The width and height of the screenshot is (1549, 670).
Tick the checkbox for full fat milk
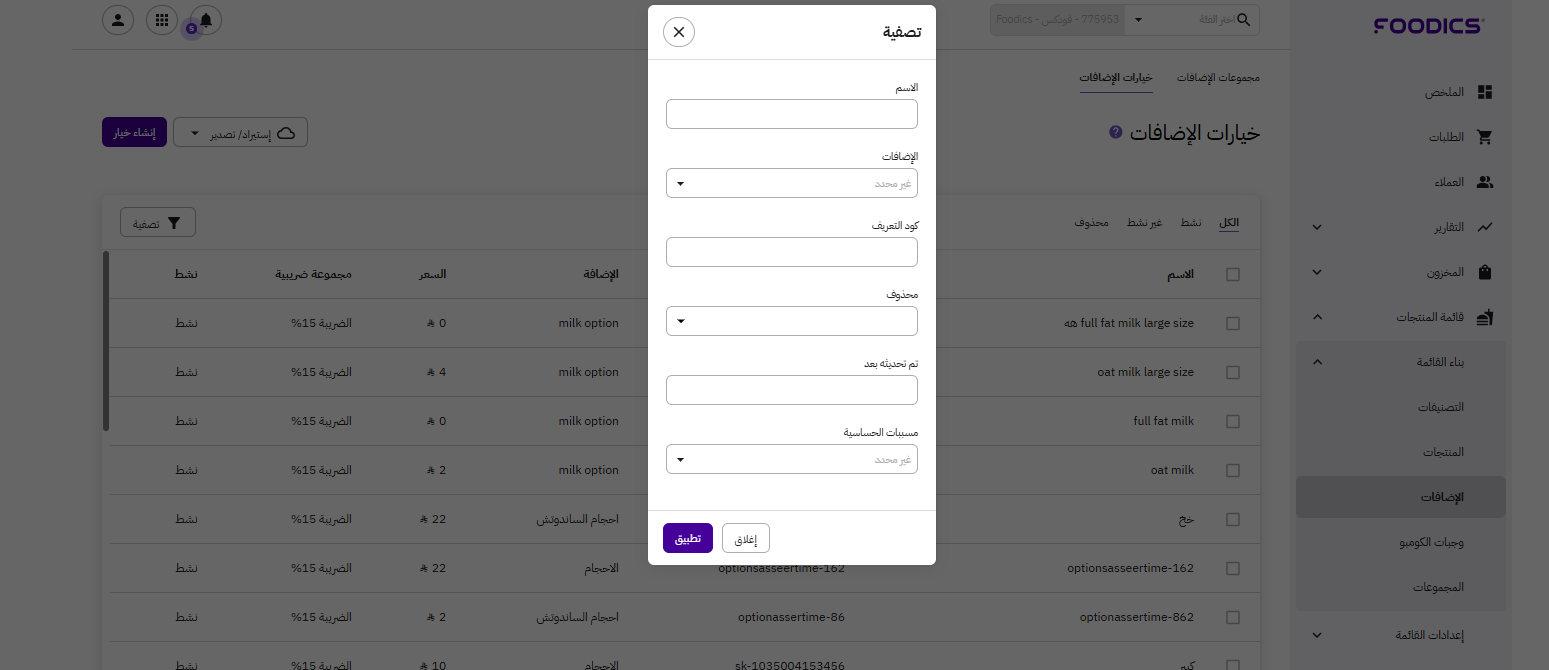point(1233,421)
